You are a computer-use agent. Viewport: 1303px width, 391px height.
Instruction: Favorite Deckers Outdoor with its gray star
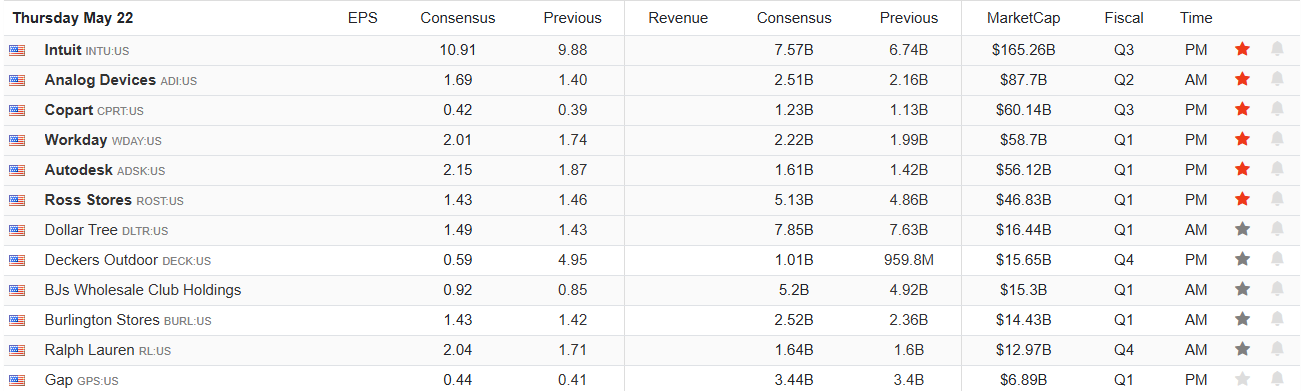click(x=1242, y=259)
